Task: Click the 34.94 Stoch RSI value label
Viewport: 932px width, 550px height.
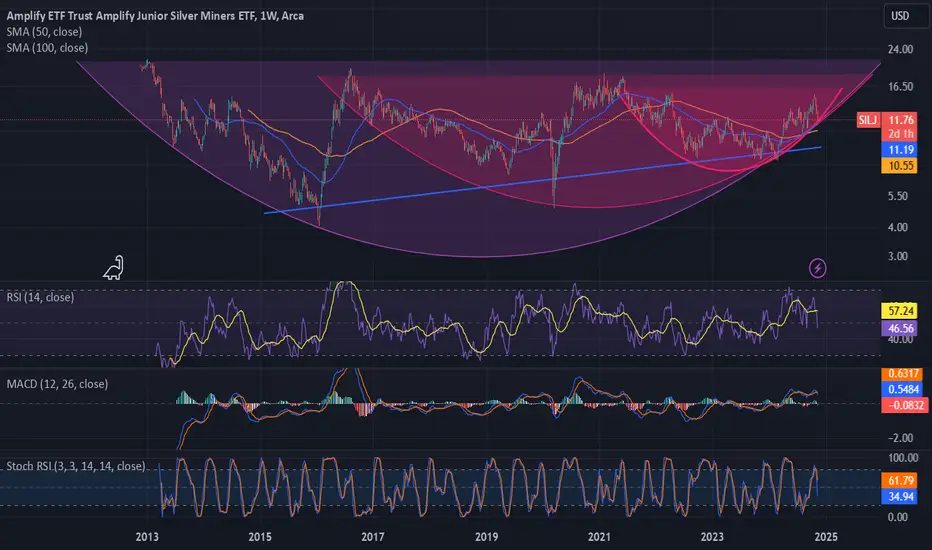Action: [x=901, y=496]
